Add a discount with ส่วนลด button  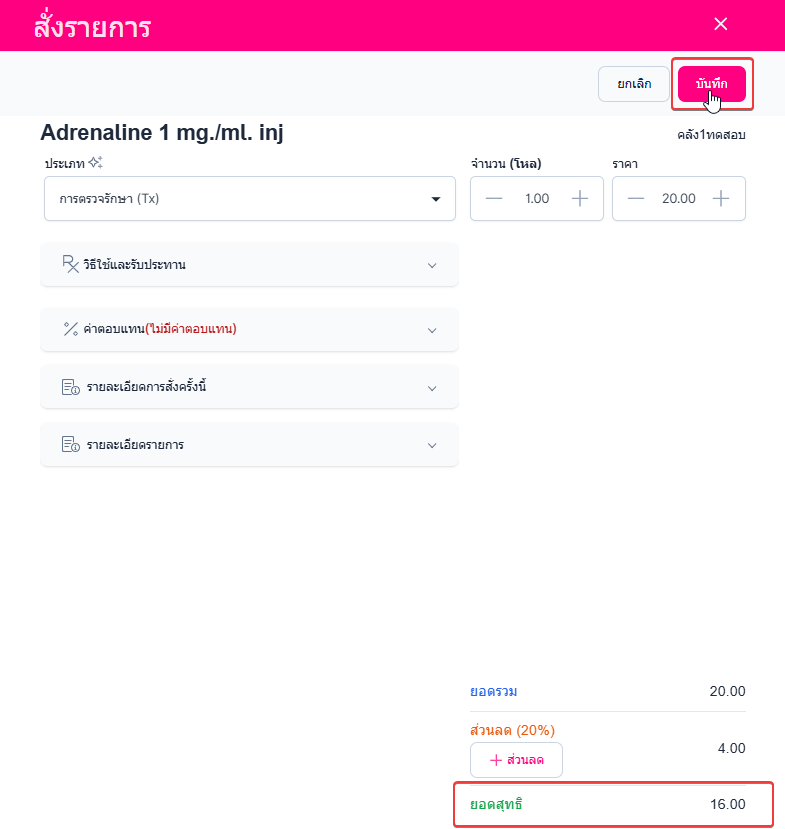[516, 760]
